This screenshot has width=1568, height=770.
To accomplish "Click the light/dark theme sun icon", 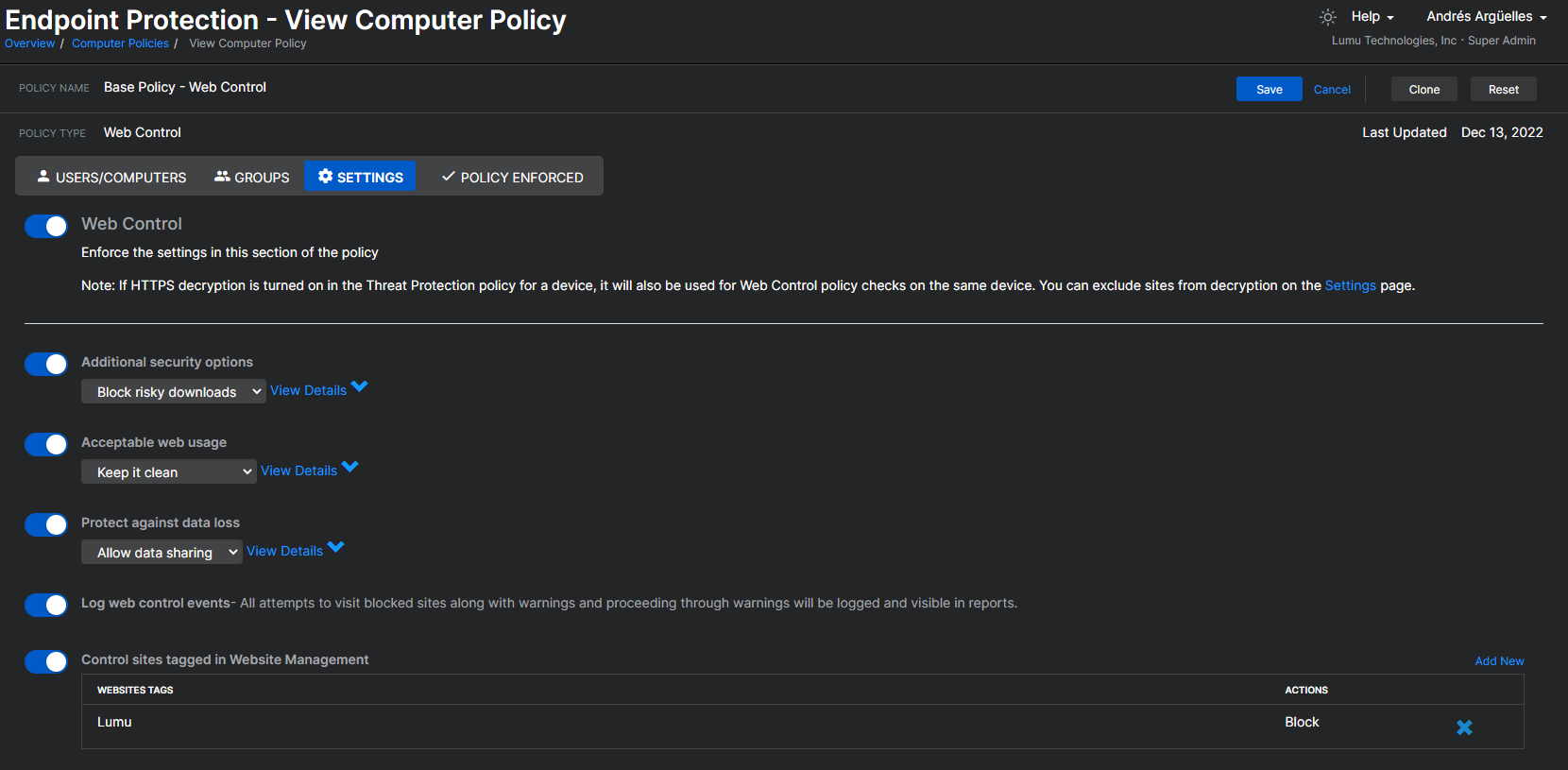I will [x=1327, y=17].
